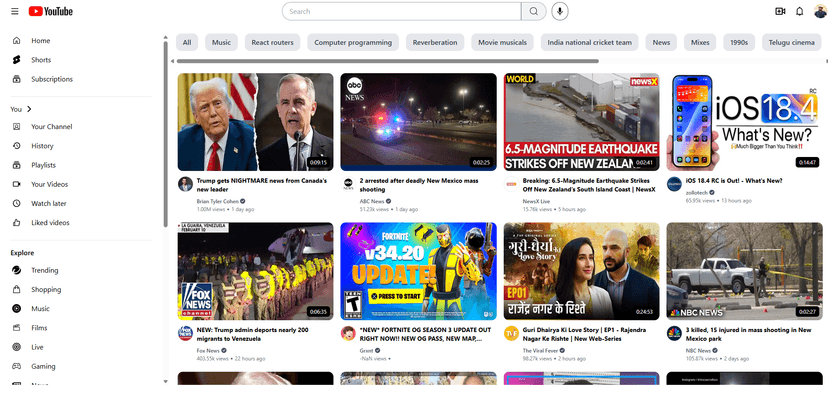
Task: Open New Zealand earthquake thumbnail
Action: (x=581, y=122)
